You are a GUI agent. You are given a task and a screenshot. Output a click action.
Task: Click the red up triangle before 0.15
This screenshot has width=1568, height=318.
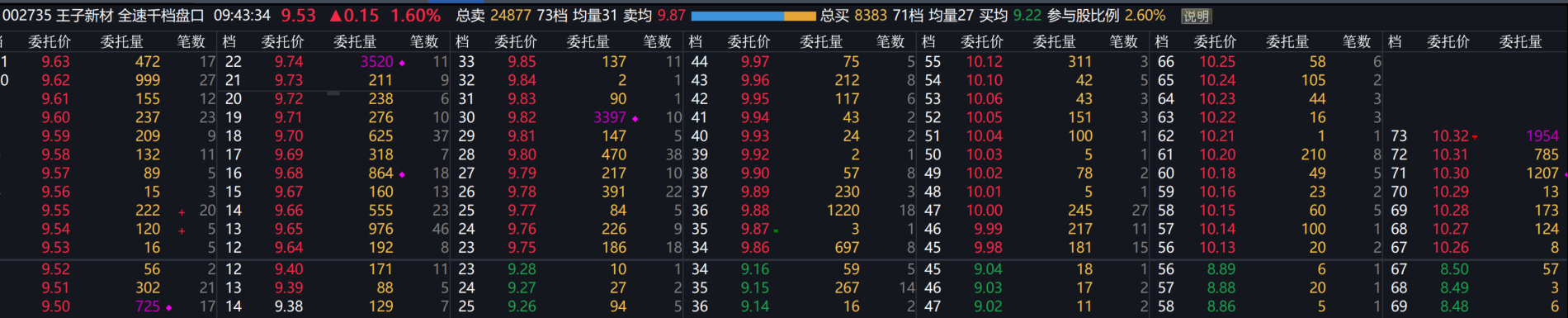click(x=335, y=16)
